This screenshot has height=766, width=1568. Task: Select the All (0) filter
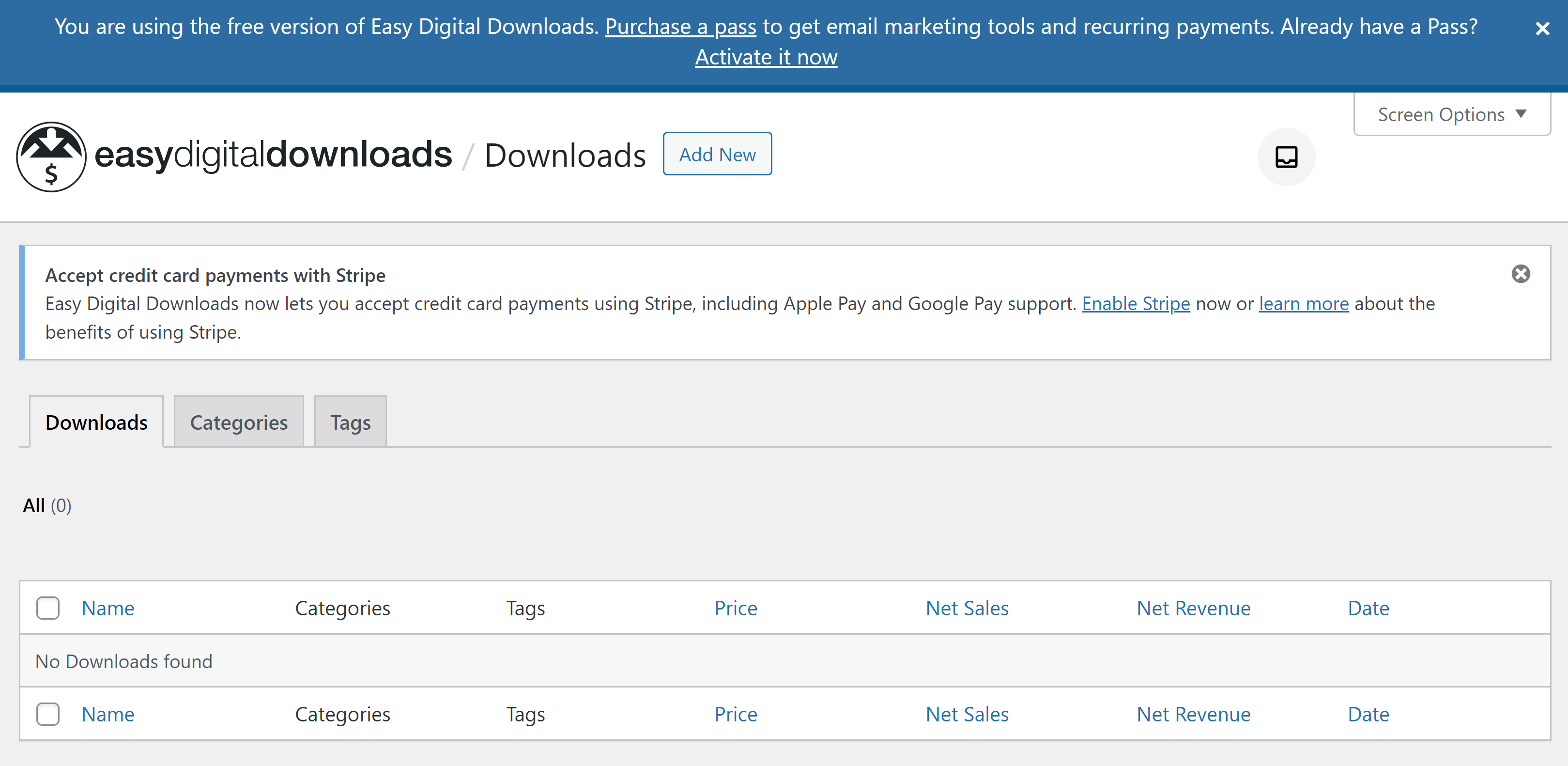click(47, 505)
